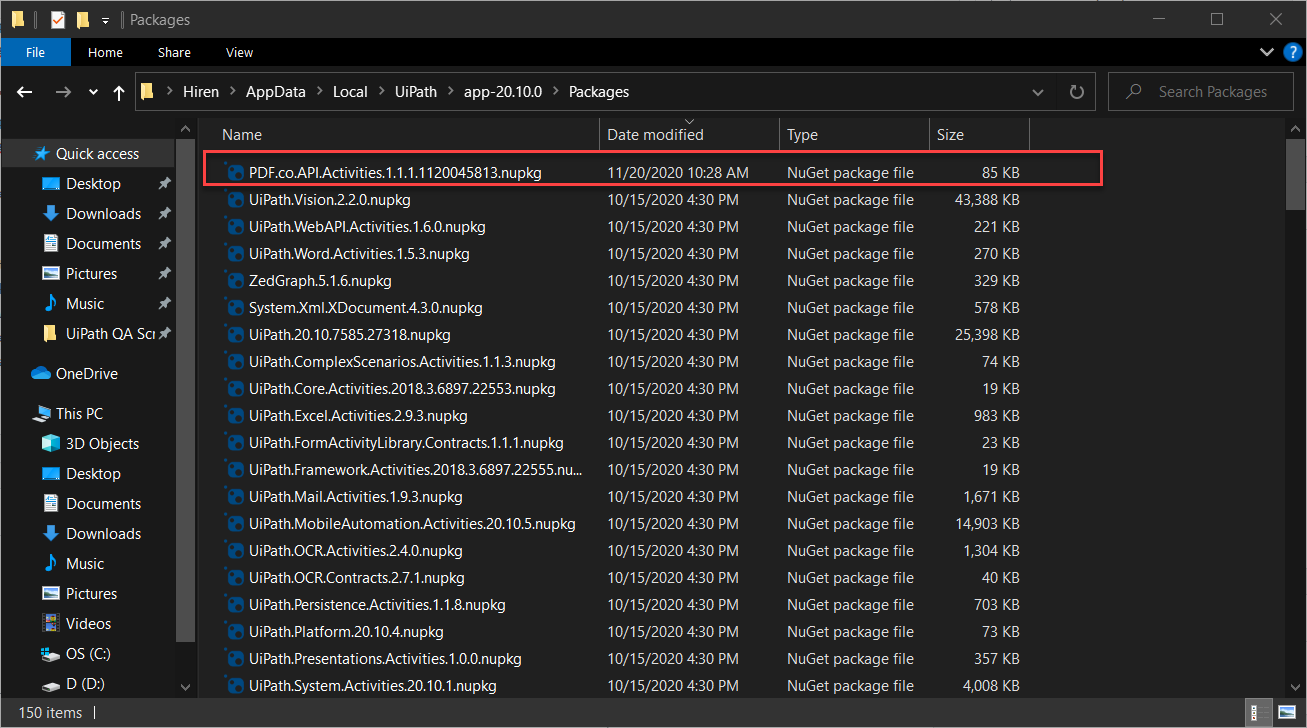Viewport: 1307px width, 728px height.
Task: Click the New Folder quick access icon
Action: (83, 19)
